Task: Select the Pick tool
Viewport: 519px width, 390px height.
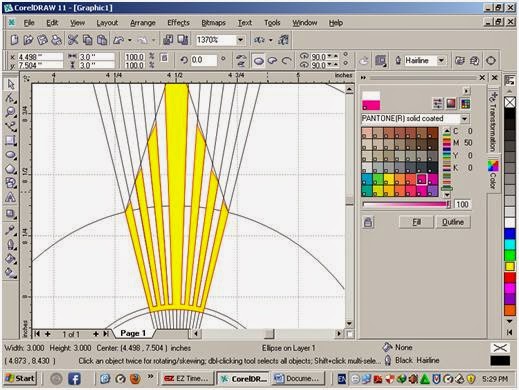Action: coord(11,84)
